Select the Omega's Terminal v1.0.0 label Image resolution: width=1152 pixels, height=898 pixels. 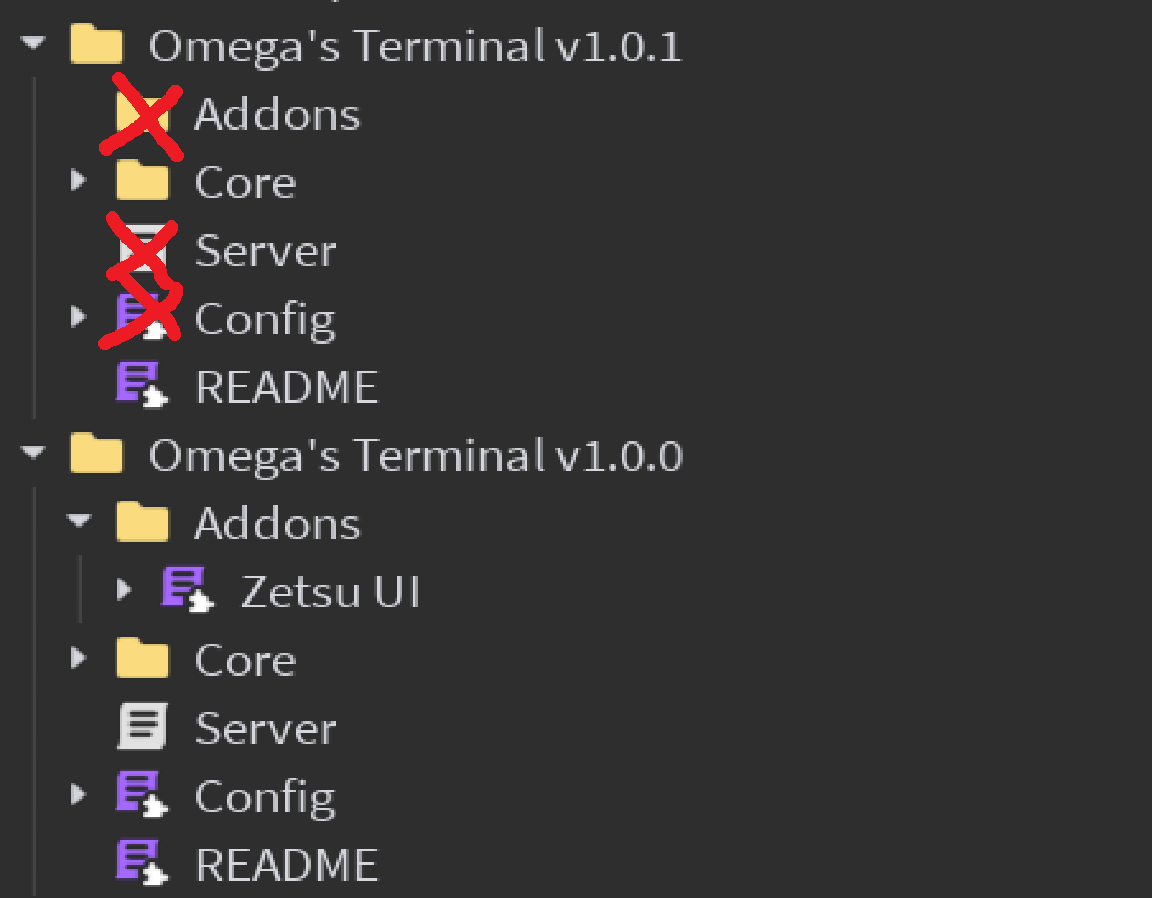415,455
